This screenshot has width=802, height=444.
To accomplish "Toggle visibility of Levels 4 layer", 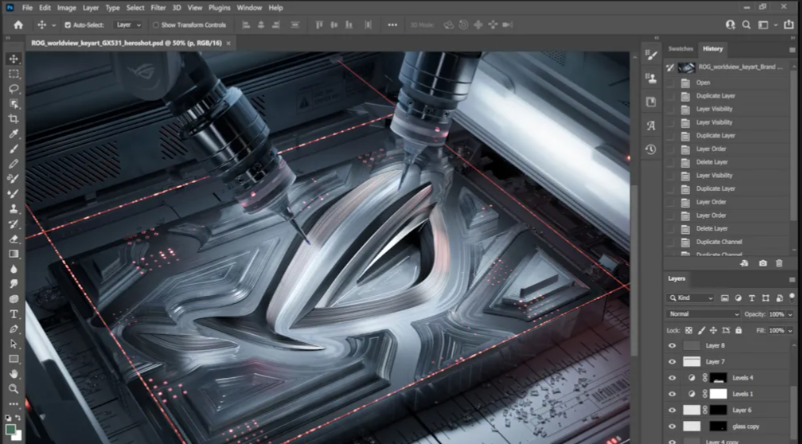I will point(672,378).
